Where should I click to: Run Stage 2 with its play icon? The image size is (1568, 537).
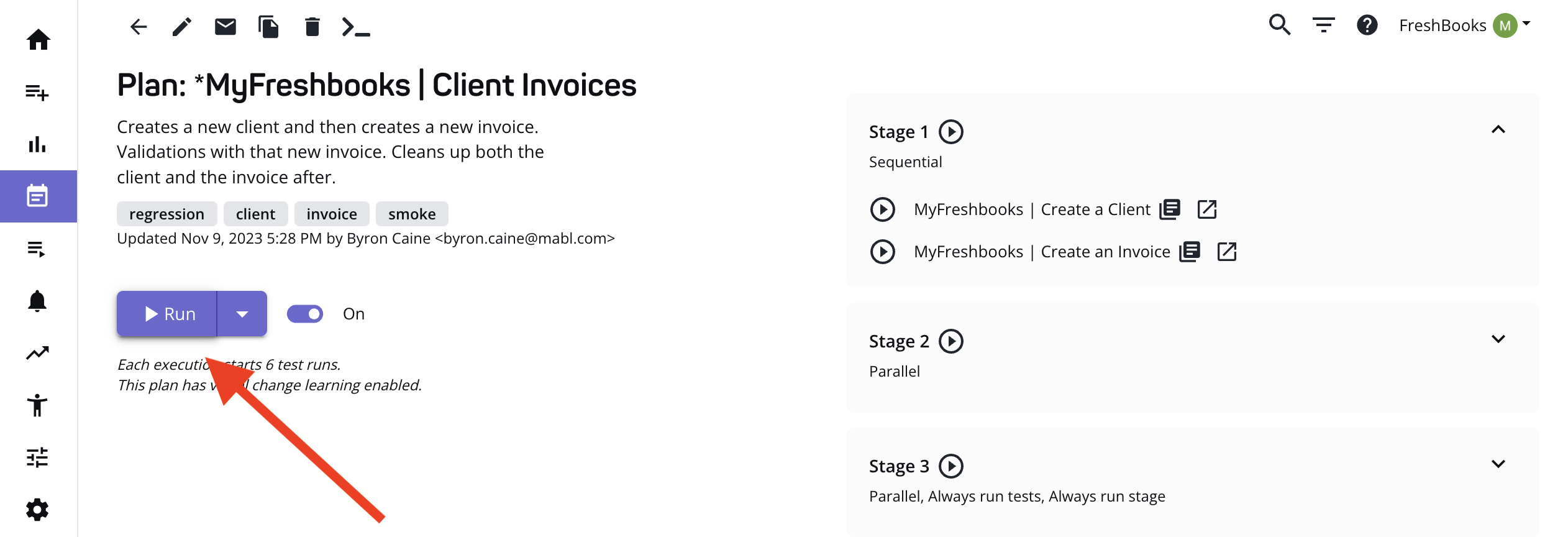950,341
